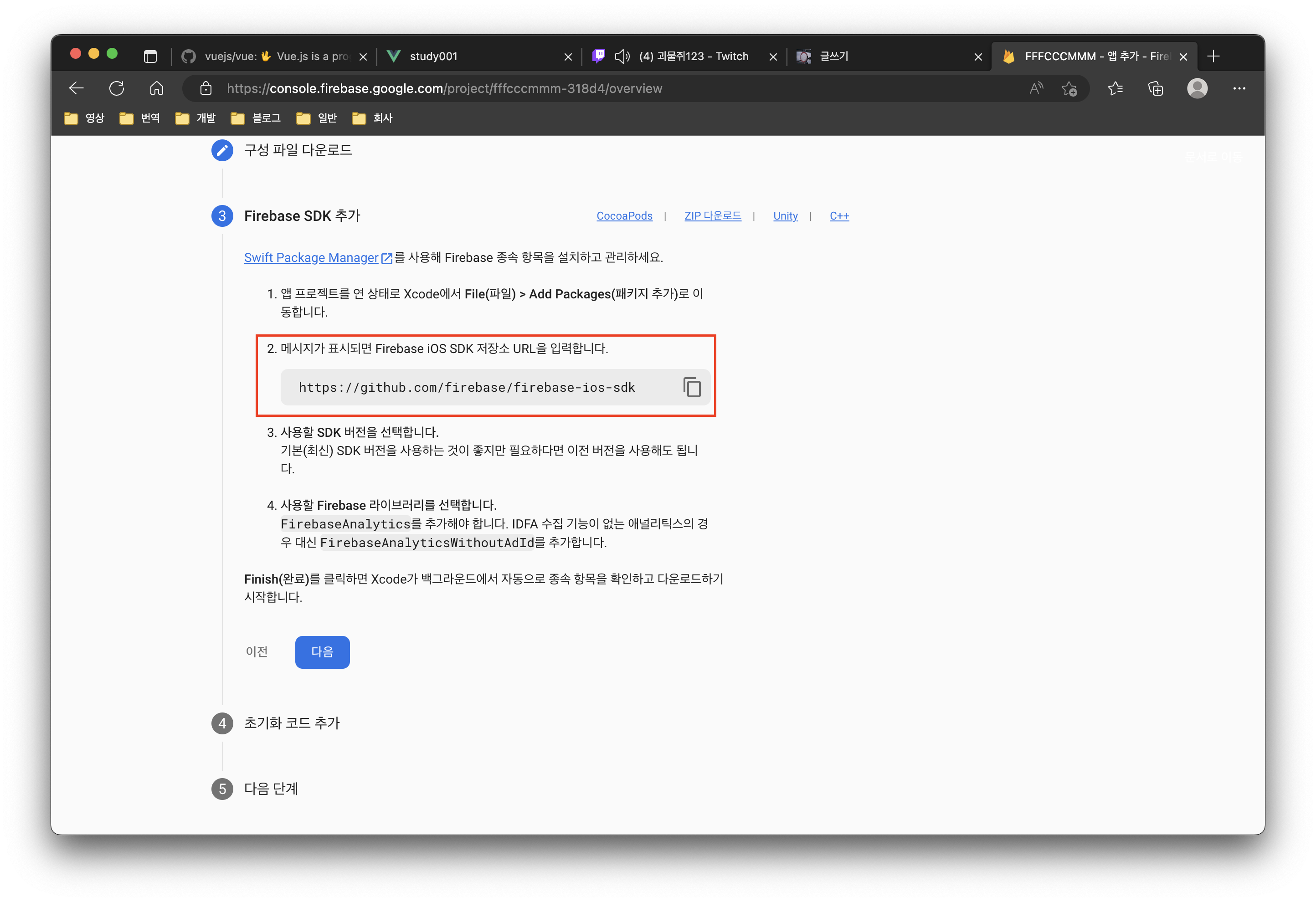Open the 영상 bookmarks folder

[x=84, y=118]
